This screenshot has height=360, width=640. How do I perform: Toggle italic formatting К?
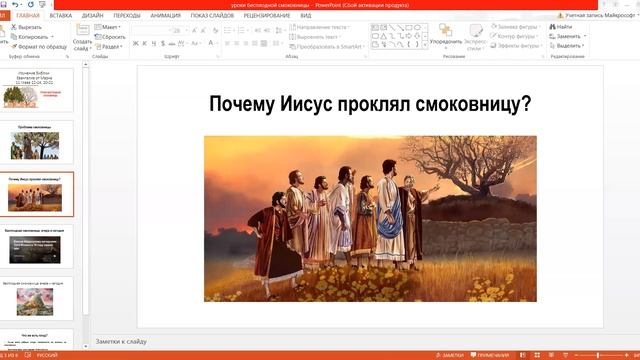click(x=144, y=43)
